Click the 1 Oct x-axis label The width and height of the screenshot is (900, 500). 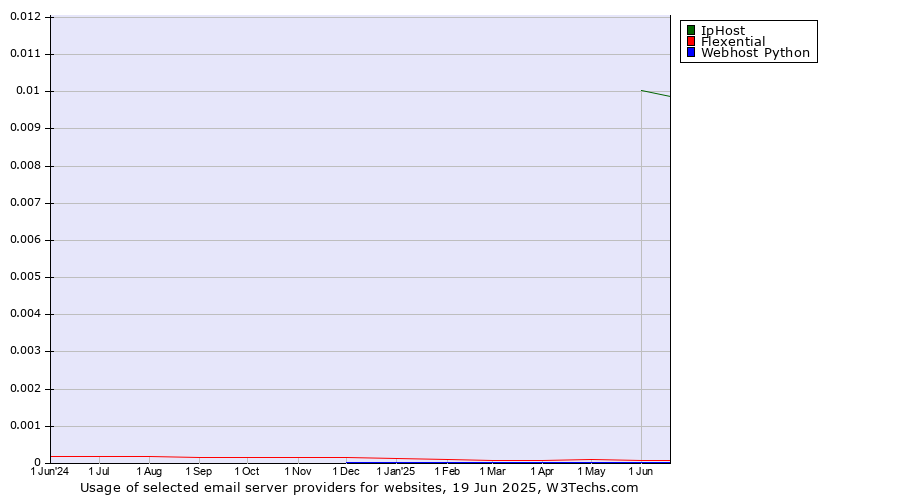pyautogui.click(x=247, y=471)
